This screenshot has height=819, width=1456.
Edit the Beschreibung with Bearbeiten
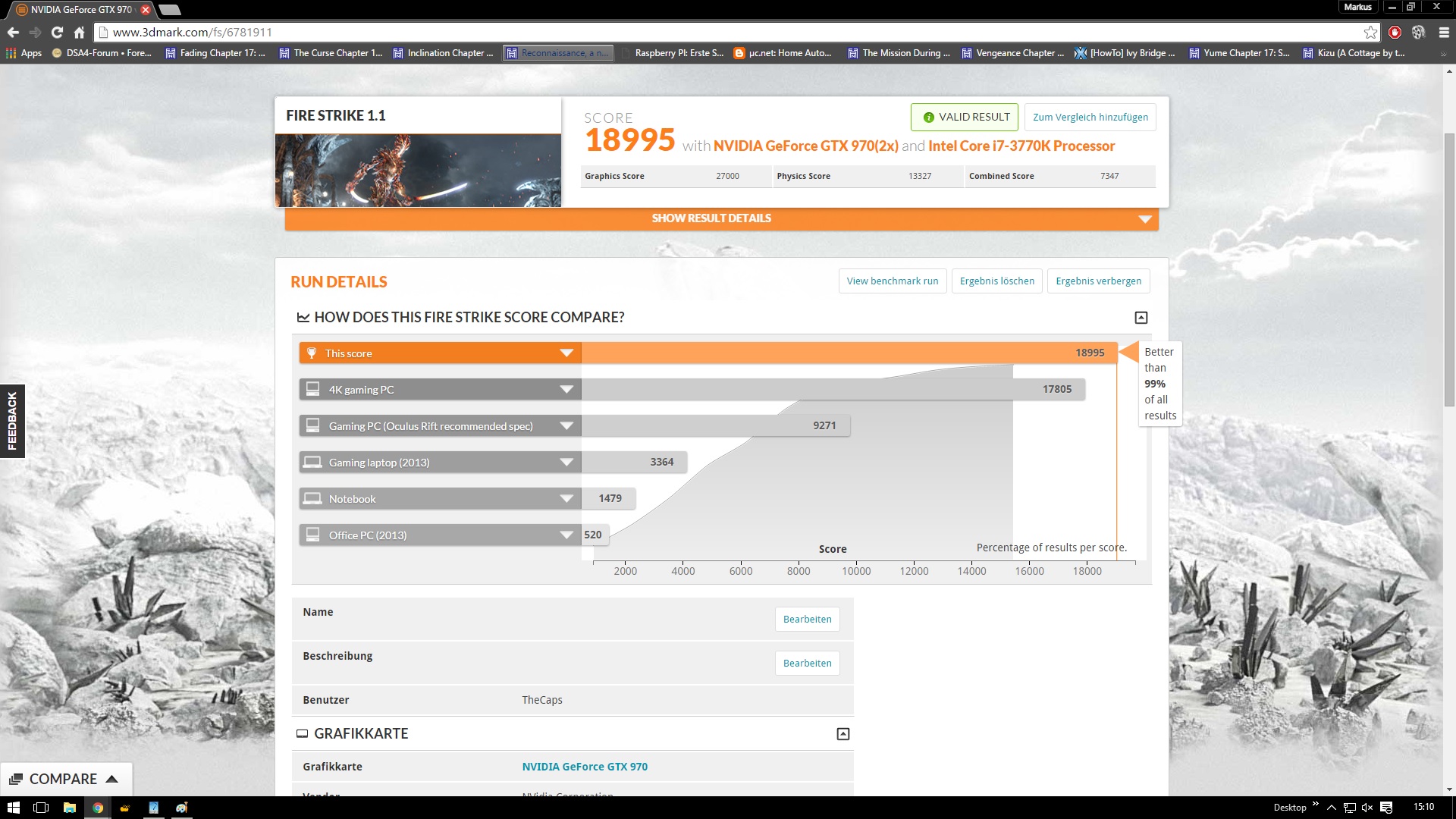click(807, 663)
